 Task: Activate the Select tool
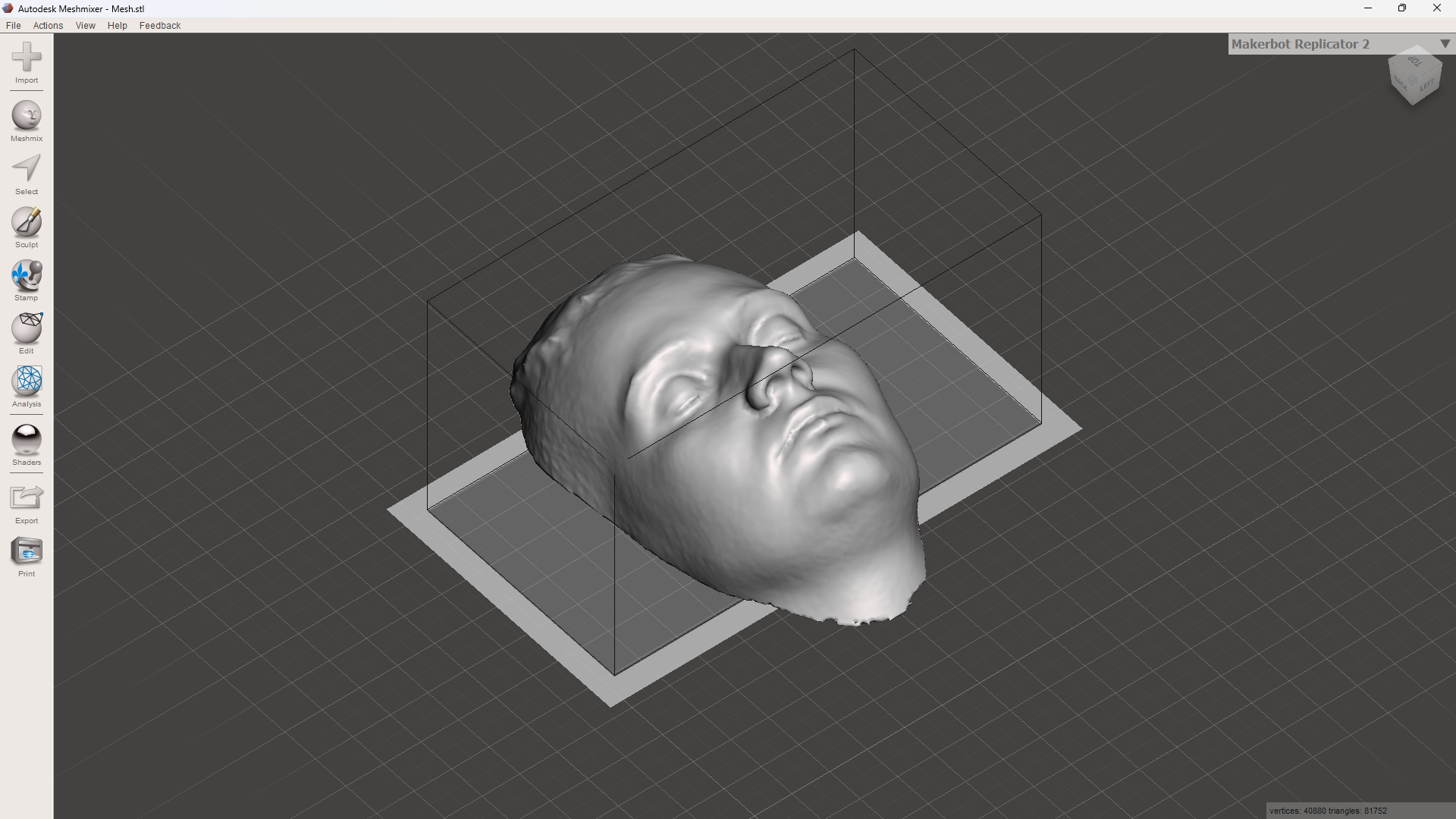point(27,168)
